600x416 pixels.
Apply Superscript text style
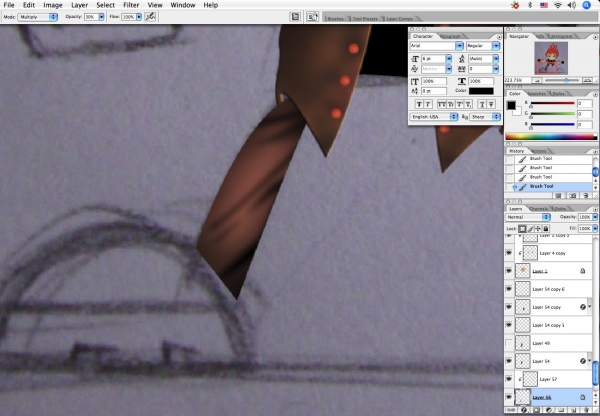460,104
